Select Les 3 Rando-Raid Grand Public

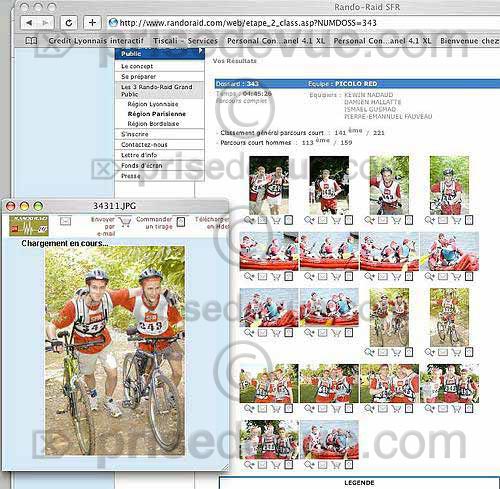point(157,90)
